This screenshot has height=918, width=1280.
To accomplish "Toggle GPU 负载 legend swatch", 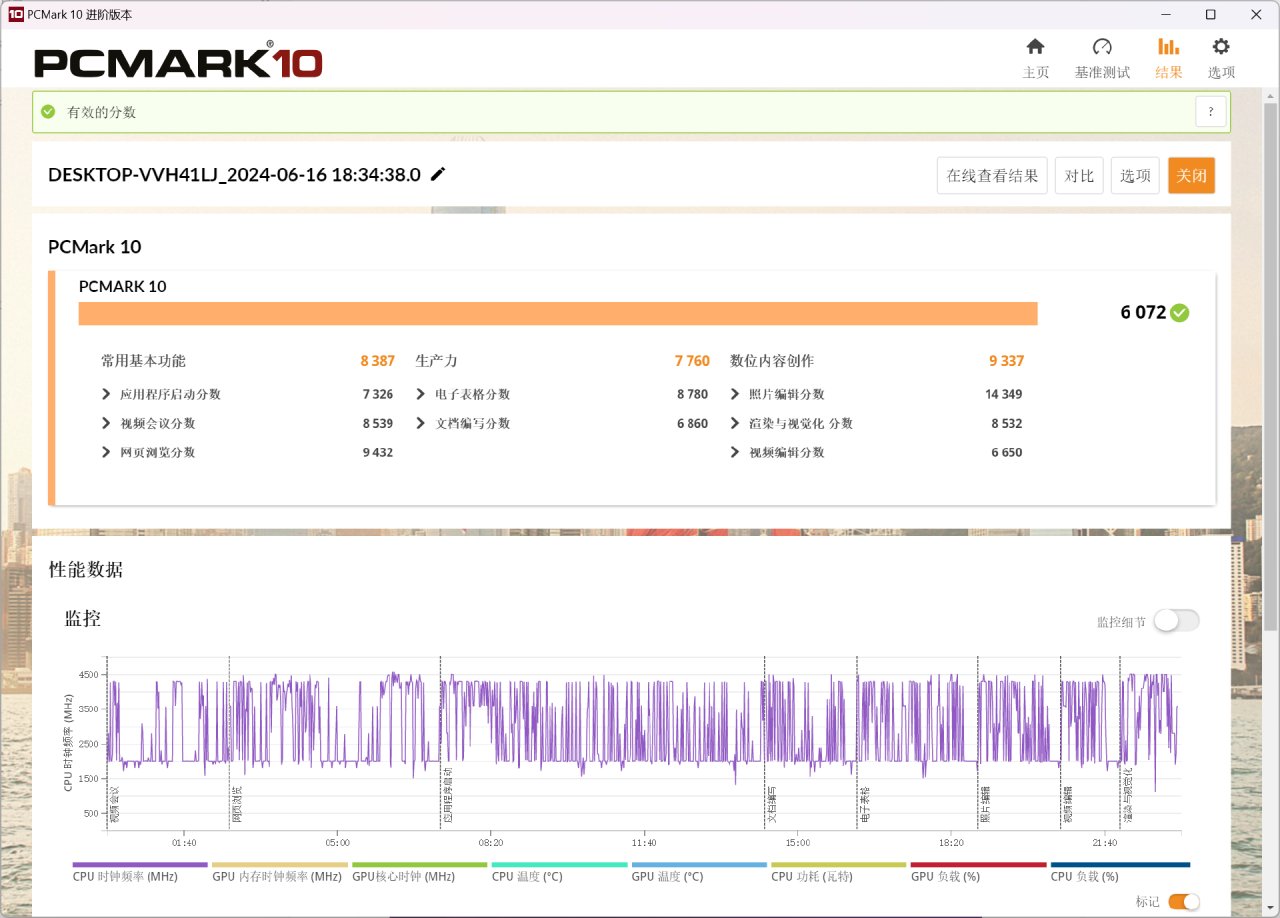I will coord(978,864).
